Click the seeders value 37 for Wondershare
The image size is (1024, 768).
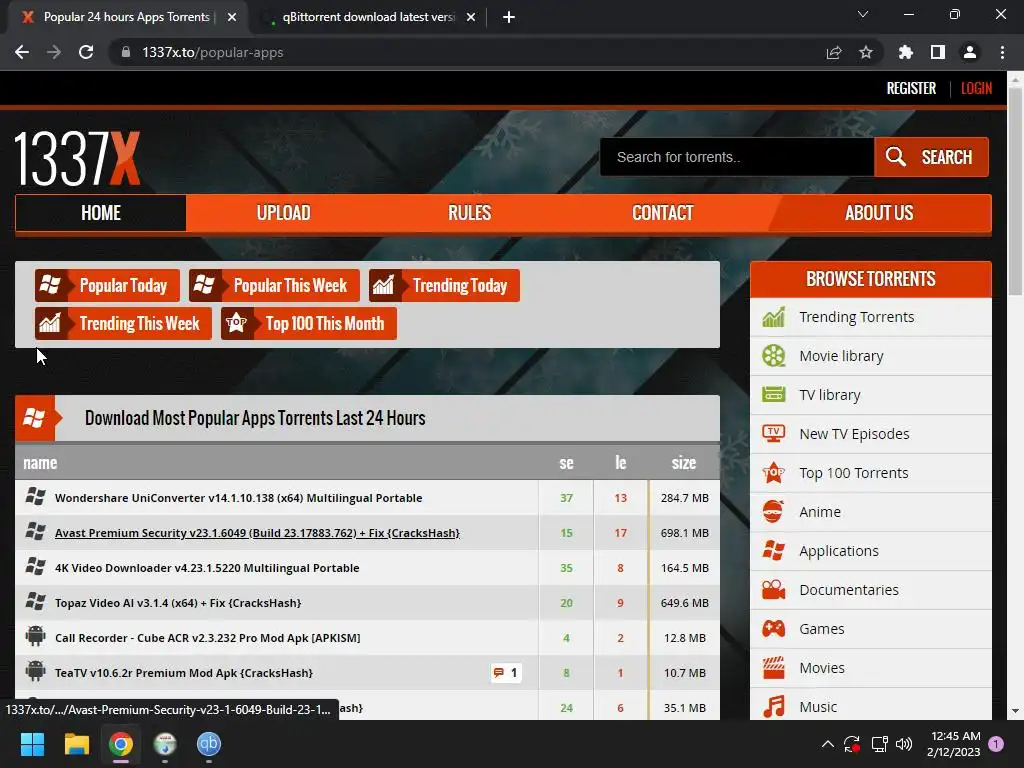(x=566, y=498)
